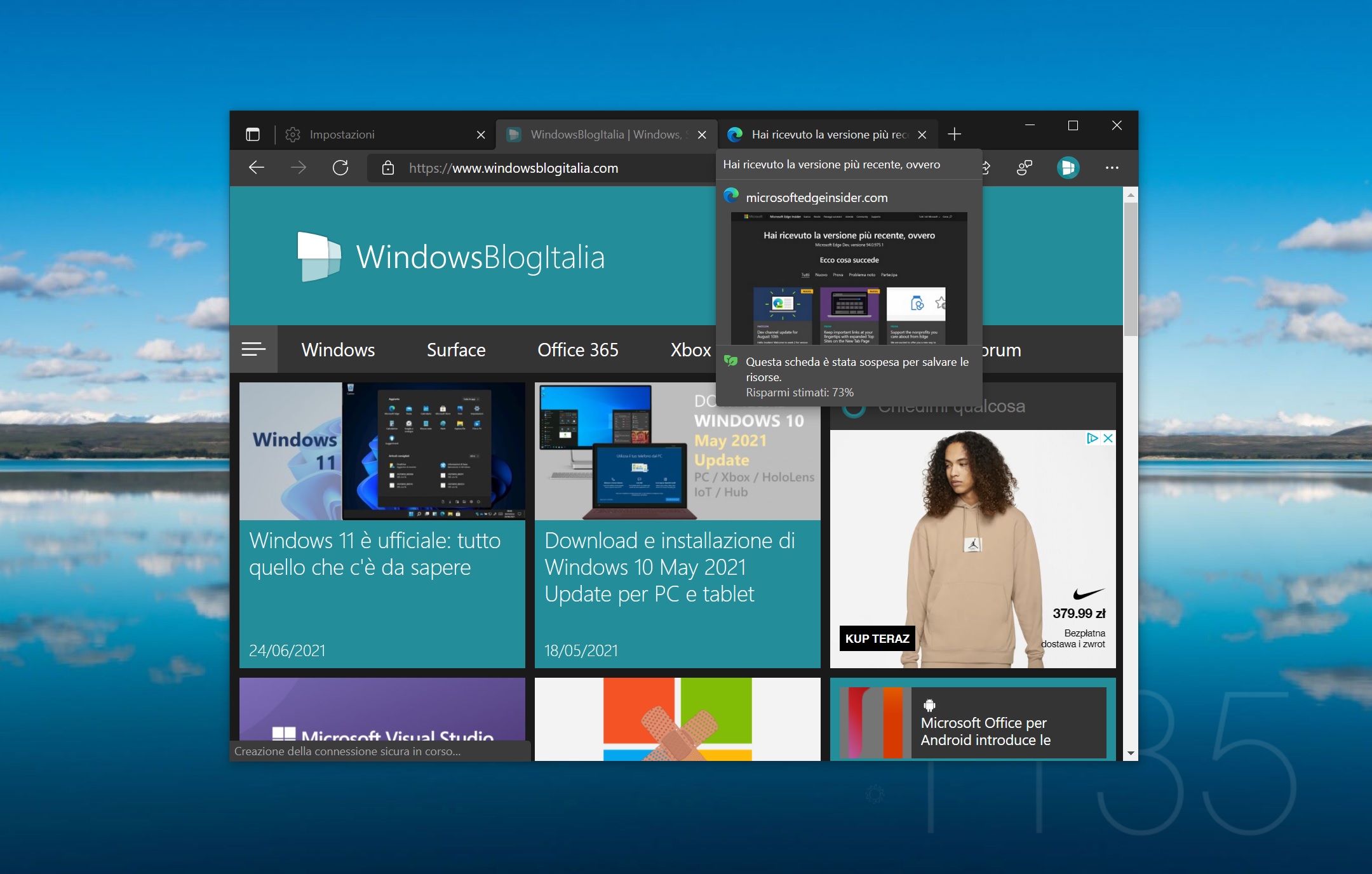View site info via the padlock icon
Viewport: 1372px width, 874px height.
388,168
